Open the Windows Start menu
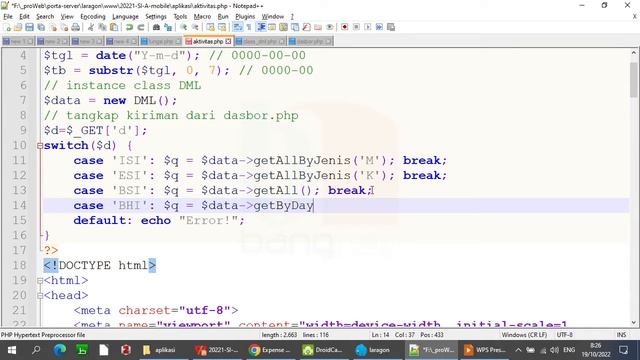 [12, 350]
